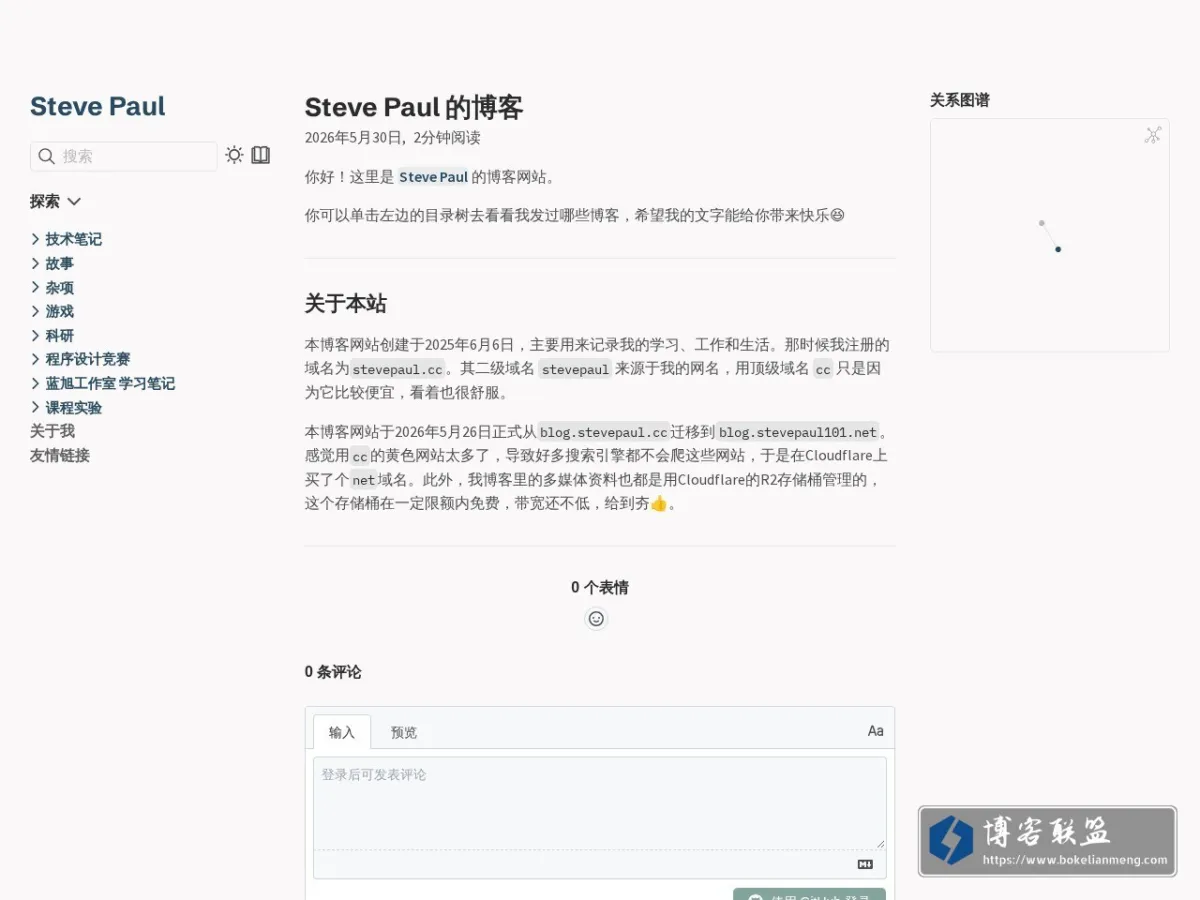Click the GitHub login button
The height and width of the screenshot is (900, 1200).
(x=809, y=894)
